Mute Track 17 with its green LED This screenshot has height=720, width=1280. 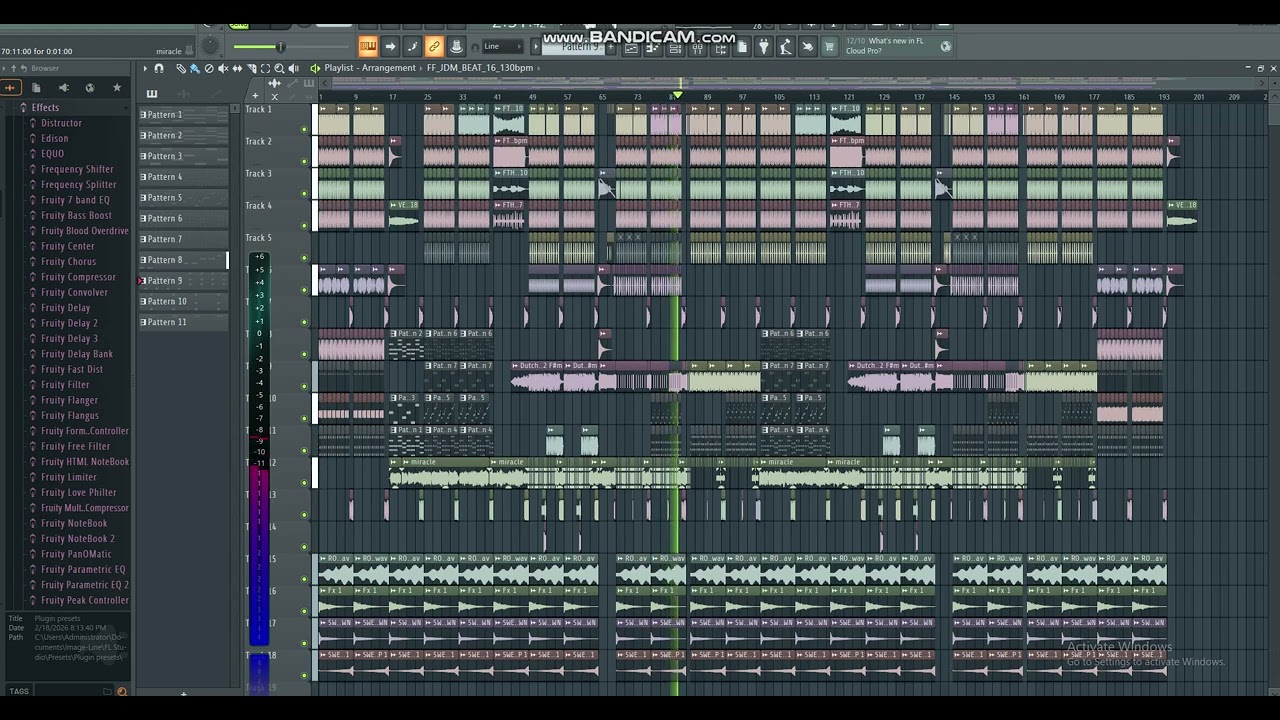(x=305, y=642)
